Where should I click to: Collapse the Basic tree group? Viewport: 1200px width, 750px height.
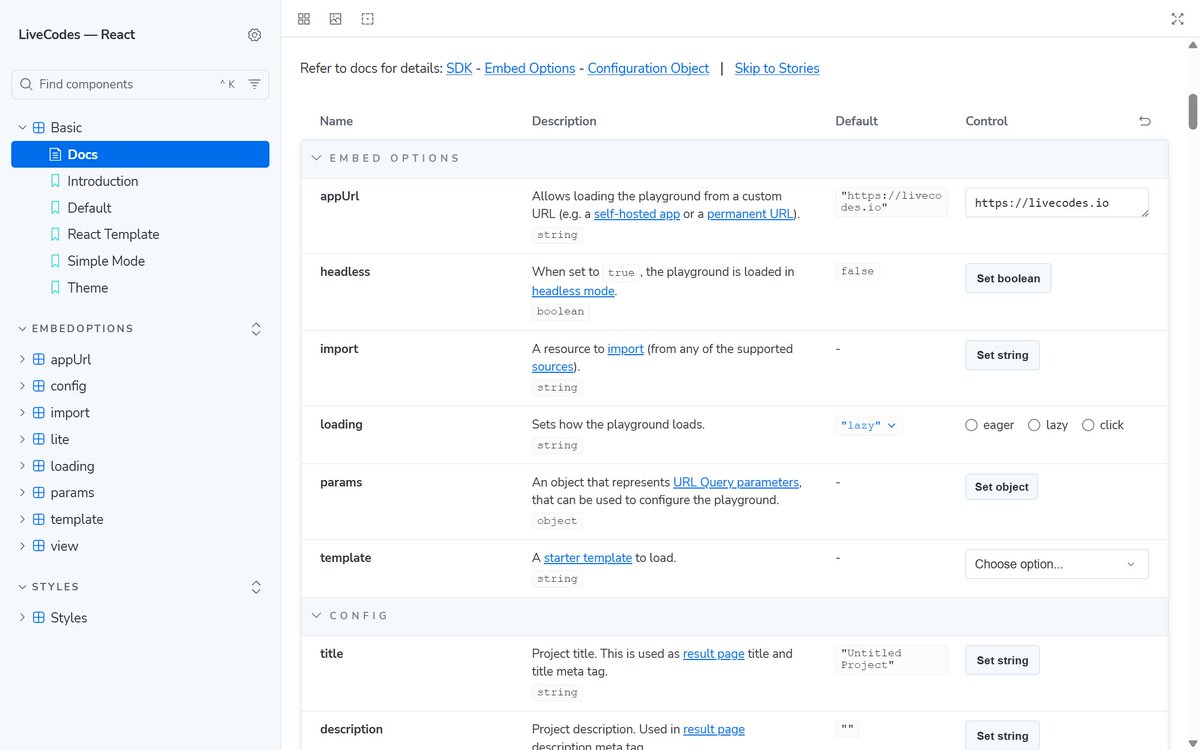coord(22,128)
